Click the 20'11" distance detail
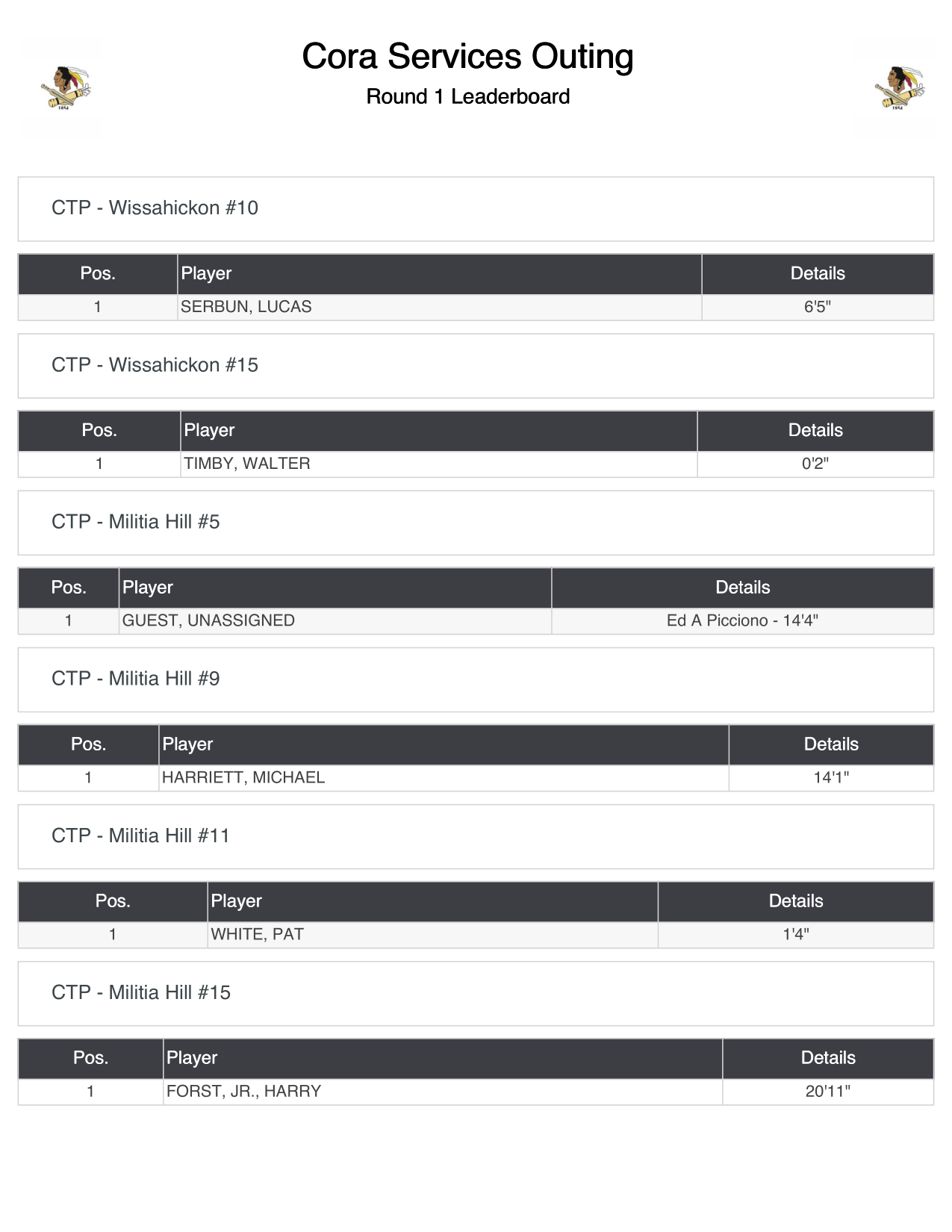This screenshot has width=952, height=1232. pyautogui.click(x=827, y=1091)
